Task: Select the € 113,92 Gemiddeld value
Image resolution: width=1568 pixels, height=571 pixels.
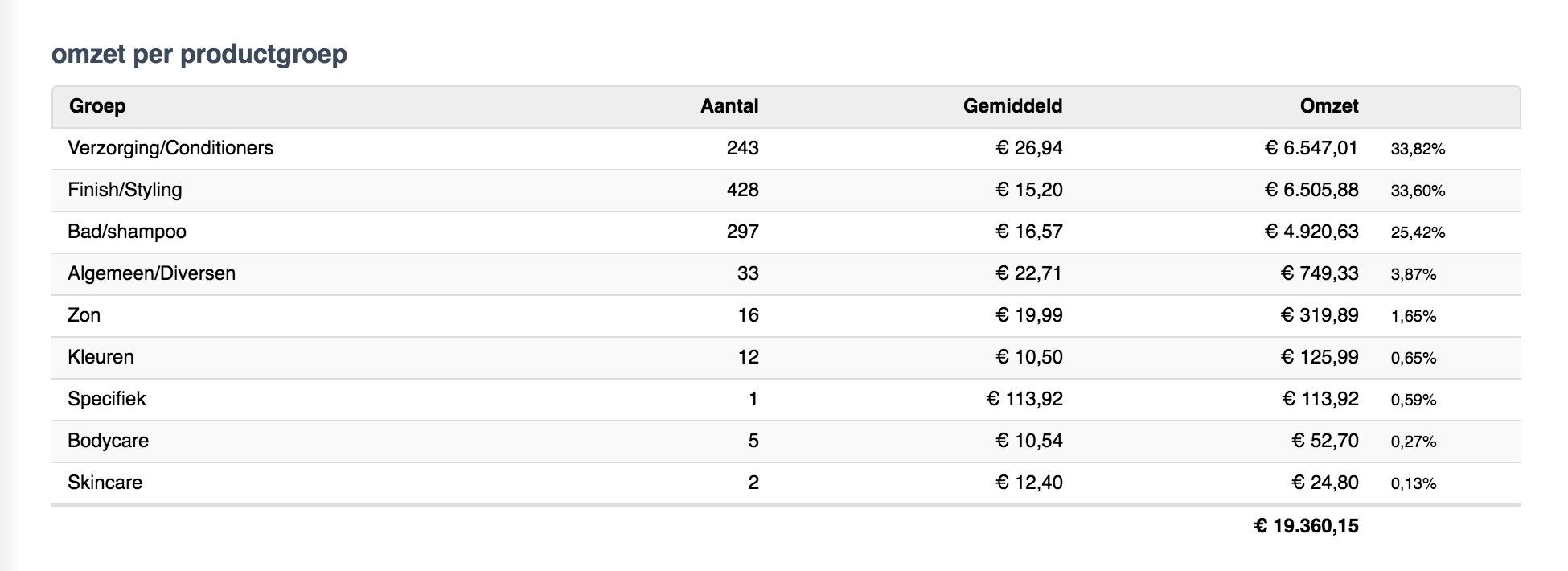Action: coord(1024,399)
